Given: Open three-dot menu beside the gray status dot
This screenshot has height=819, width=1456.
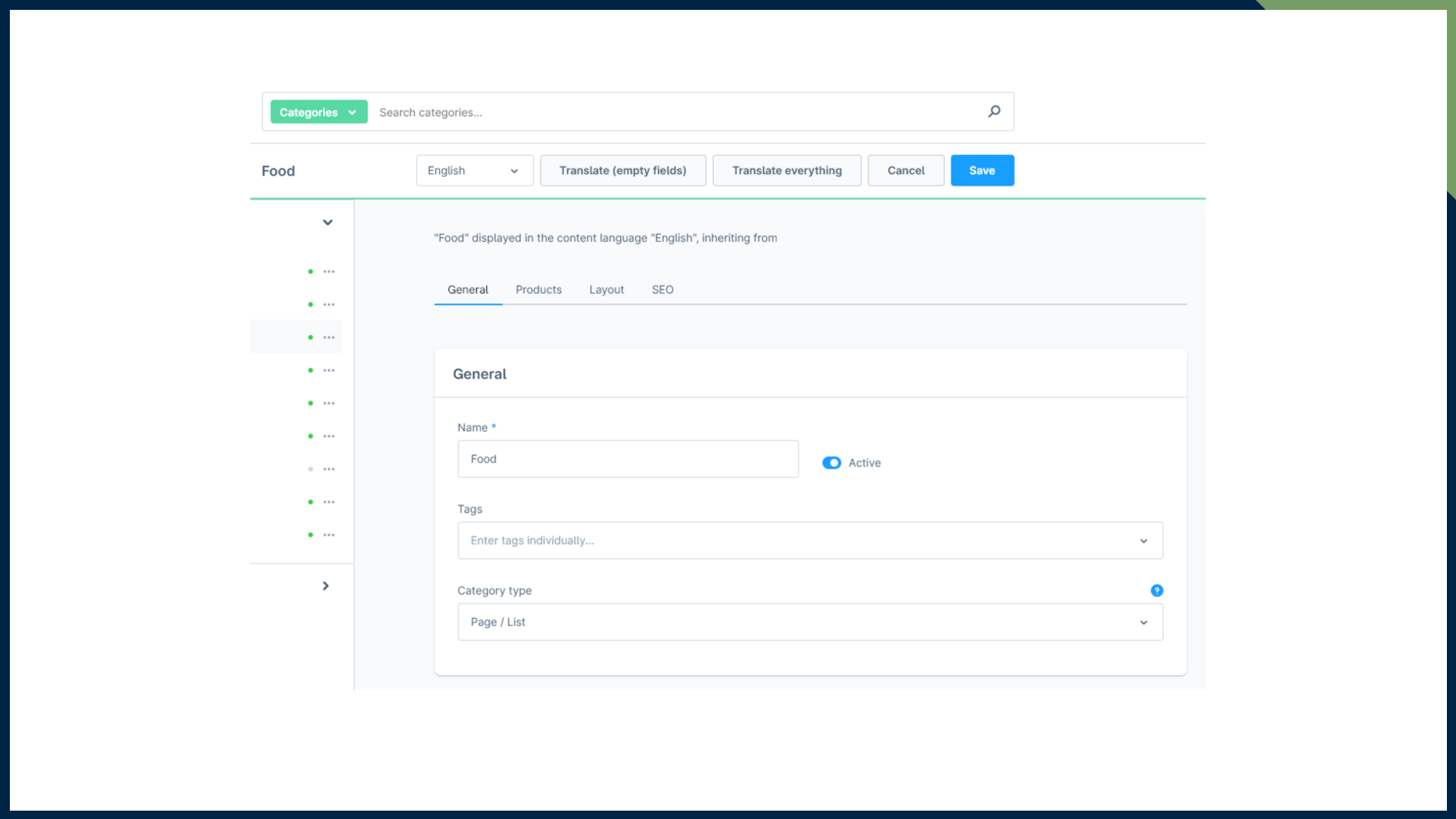Looking at the screenshot, I should pos(329,469).
